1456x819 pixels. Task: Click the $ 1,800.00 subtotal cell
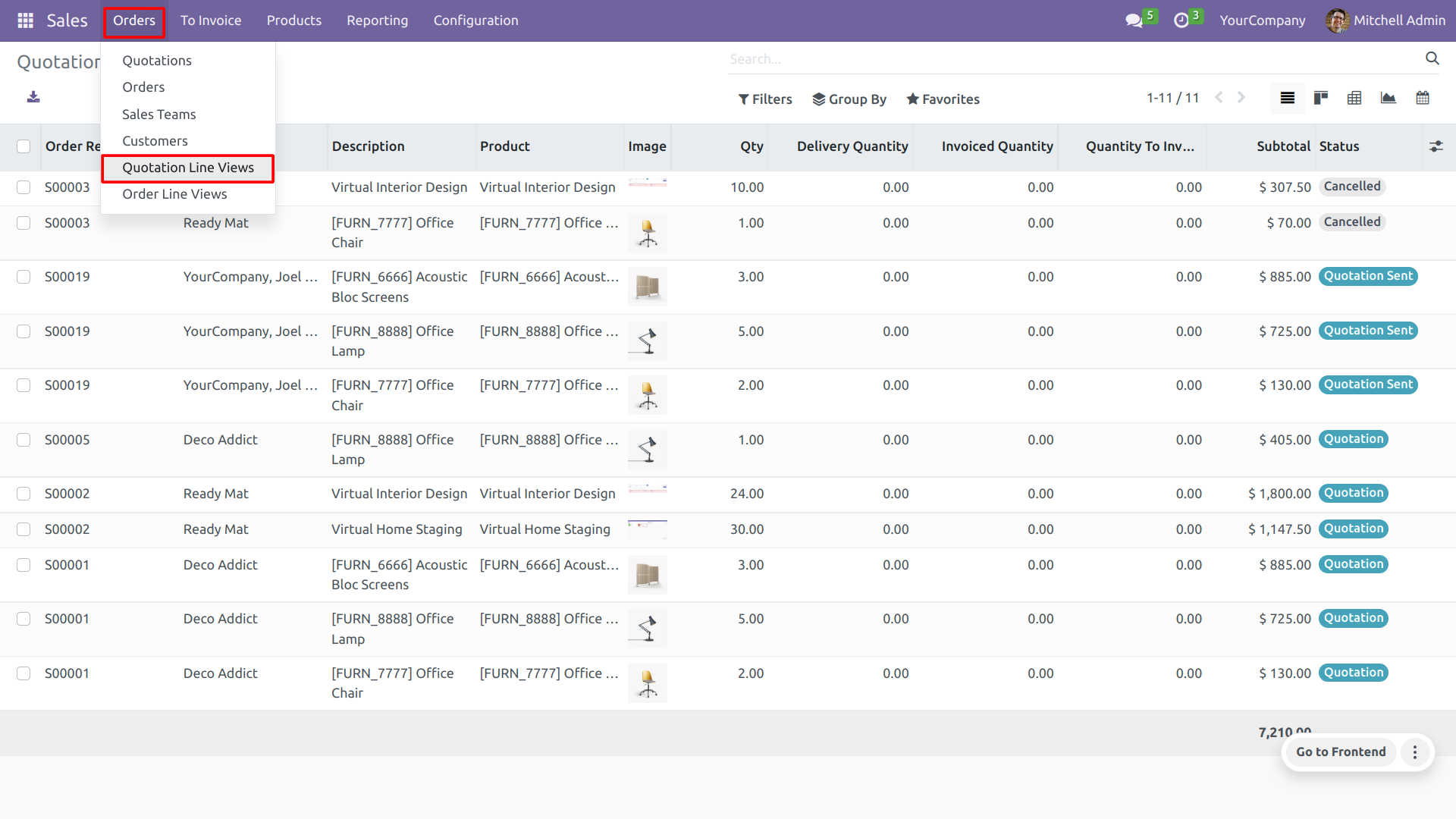pos(1279,494)
